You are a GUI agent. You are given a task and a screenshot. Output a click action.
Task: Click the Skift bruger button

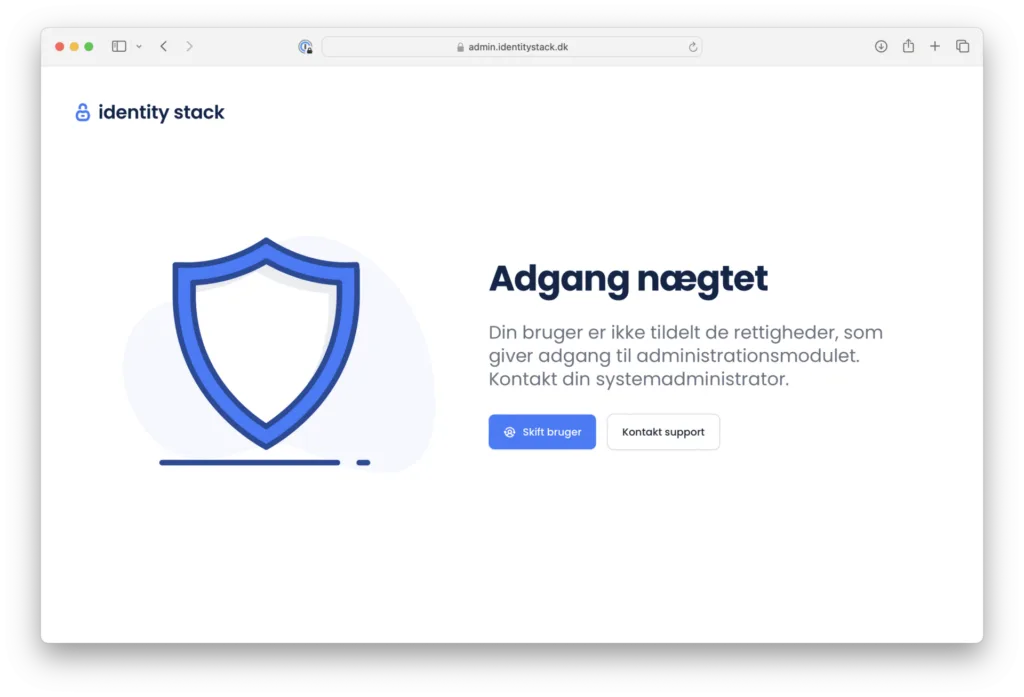click(x=542, y=432)
